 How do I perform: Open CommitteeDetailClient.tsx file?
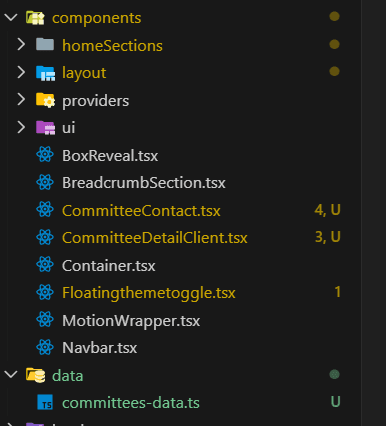155,238
